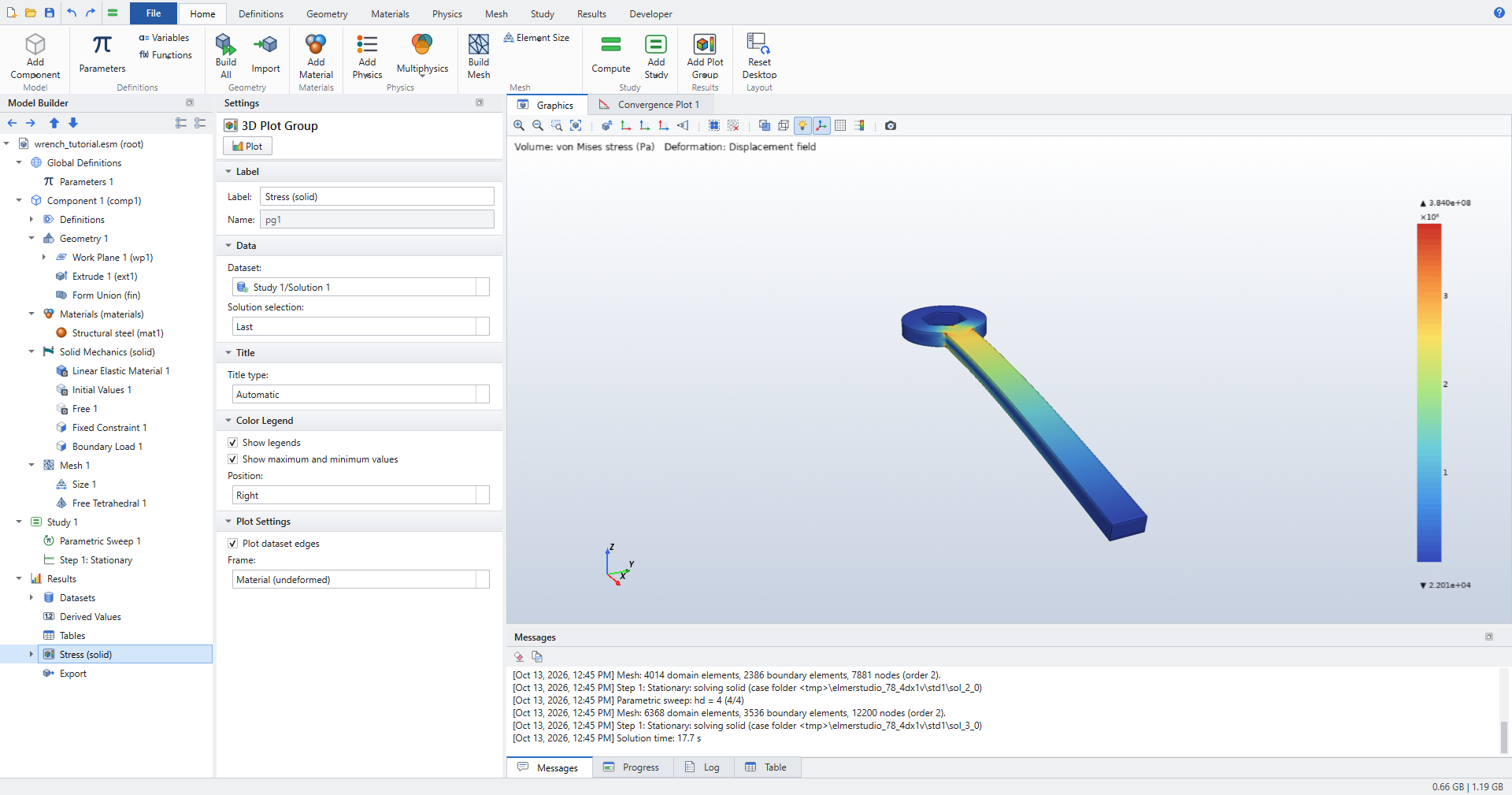
Task: Collapse the Color Legend section
Action: tap(228, 421)
